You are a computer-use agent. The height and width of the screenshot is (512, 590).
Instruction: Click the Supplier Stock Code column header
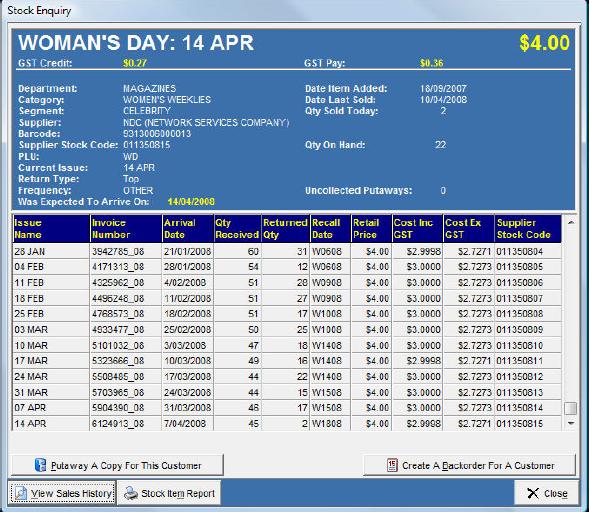[528, 229]
